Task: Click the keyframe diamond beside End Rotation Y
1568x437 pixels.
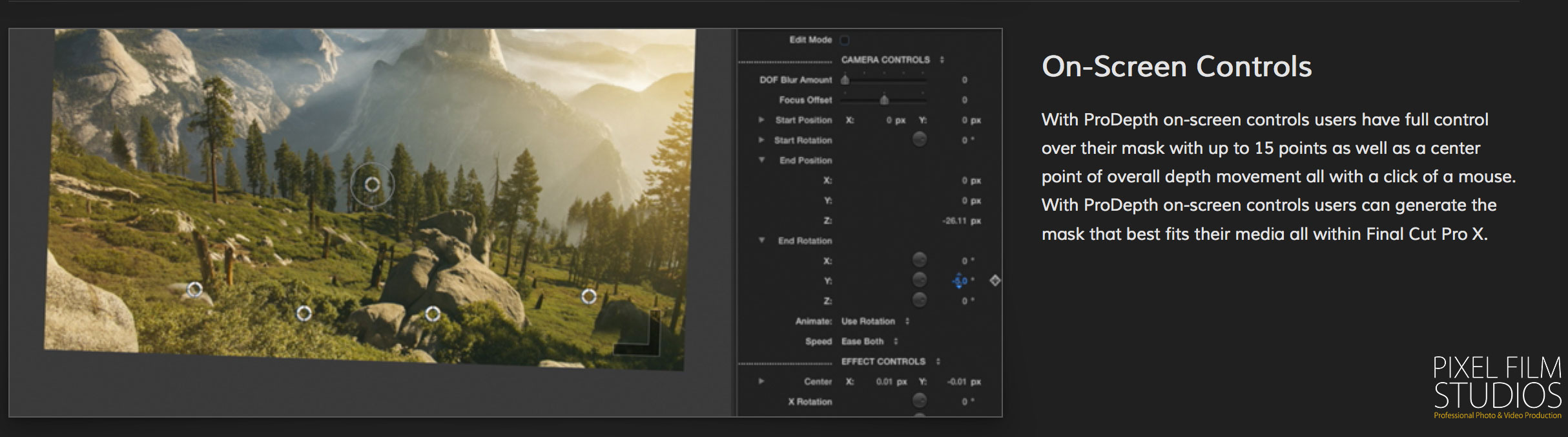Action: coord(995,281)
